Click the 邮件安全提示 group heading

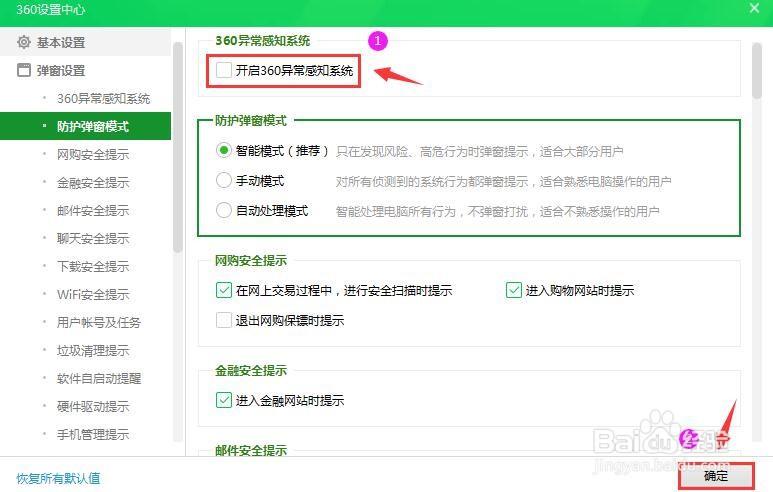click(251, 450)
